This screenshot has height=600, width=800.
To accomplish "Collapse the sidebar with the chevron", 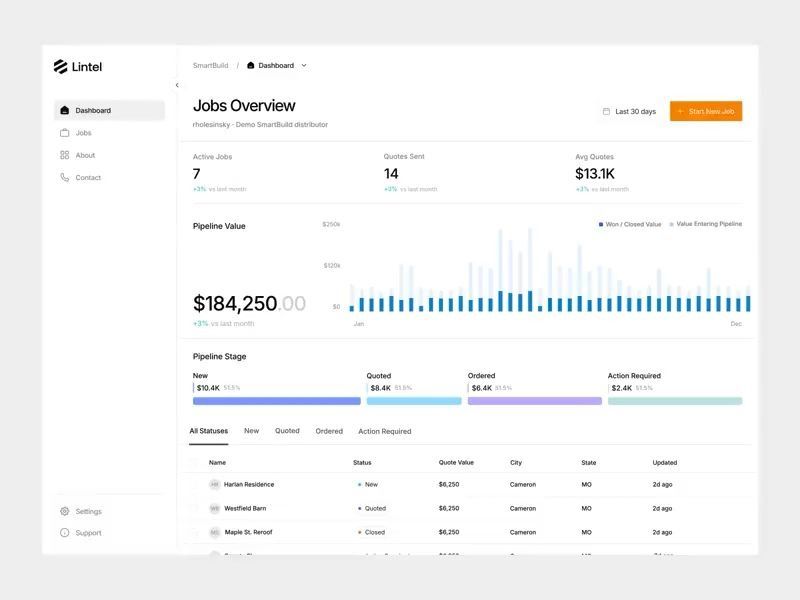I will click(177, 85).
